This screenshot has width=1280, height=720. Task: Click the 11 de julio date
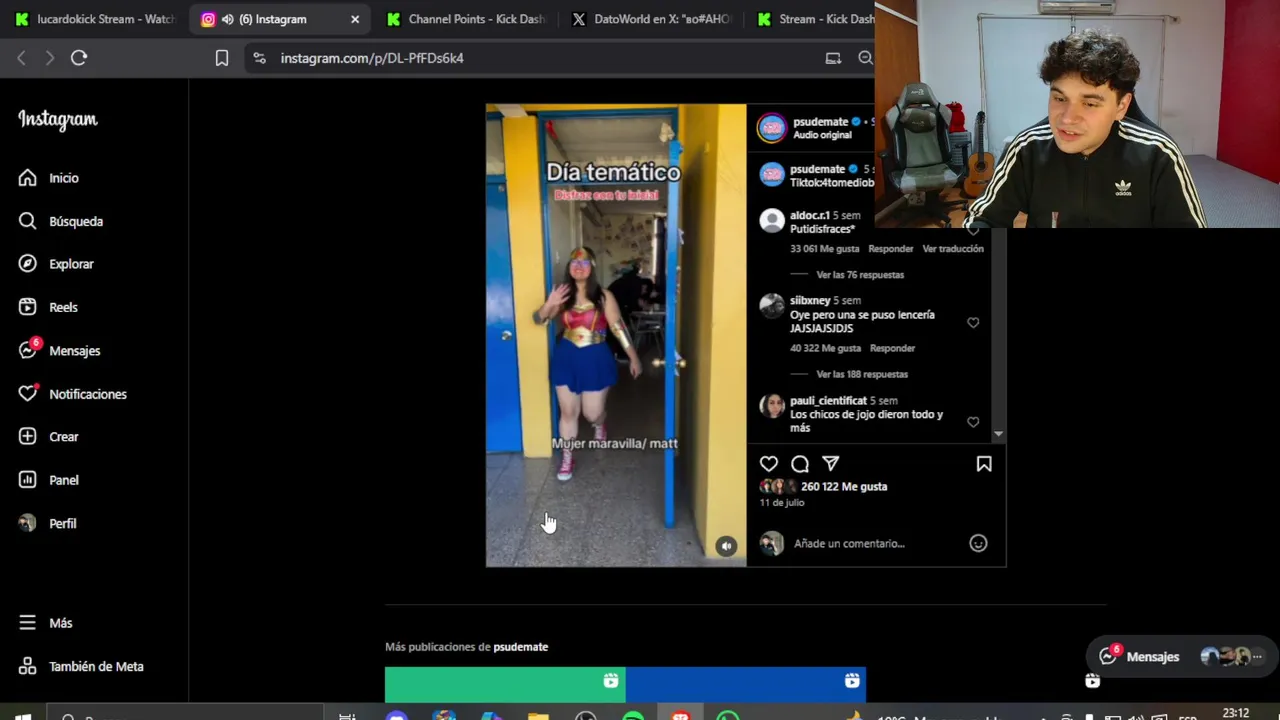[x=782, y=503]
